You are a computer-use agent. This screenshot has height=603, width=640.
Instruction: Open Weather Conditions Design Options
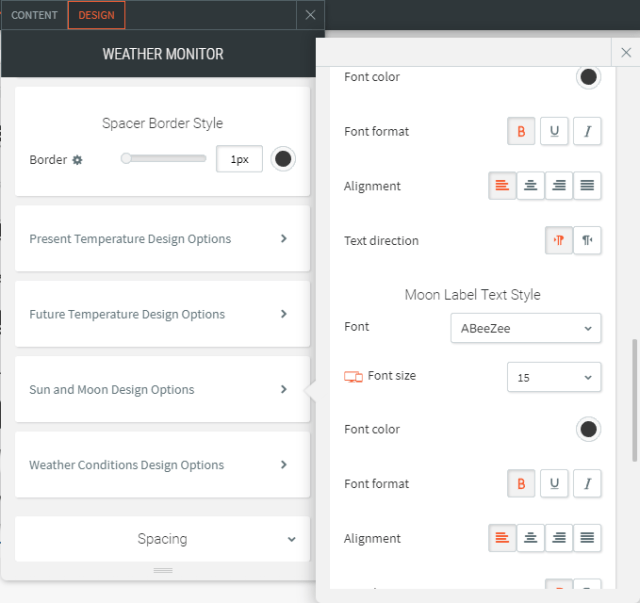tap(162, 465)
